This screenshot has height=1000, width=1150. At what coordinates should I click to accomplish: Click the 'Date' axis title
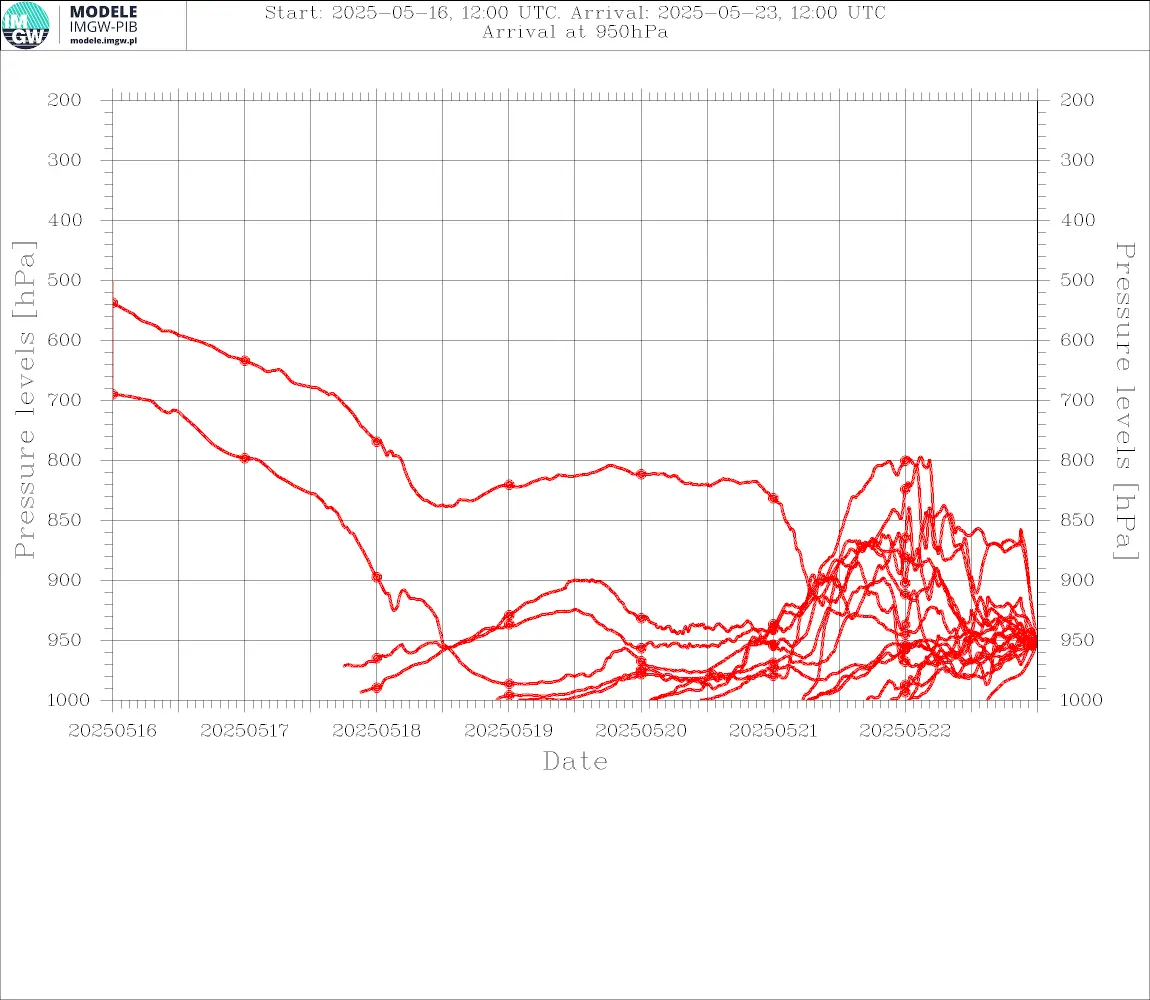[x=575, y=762]
